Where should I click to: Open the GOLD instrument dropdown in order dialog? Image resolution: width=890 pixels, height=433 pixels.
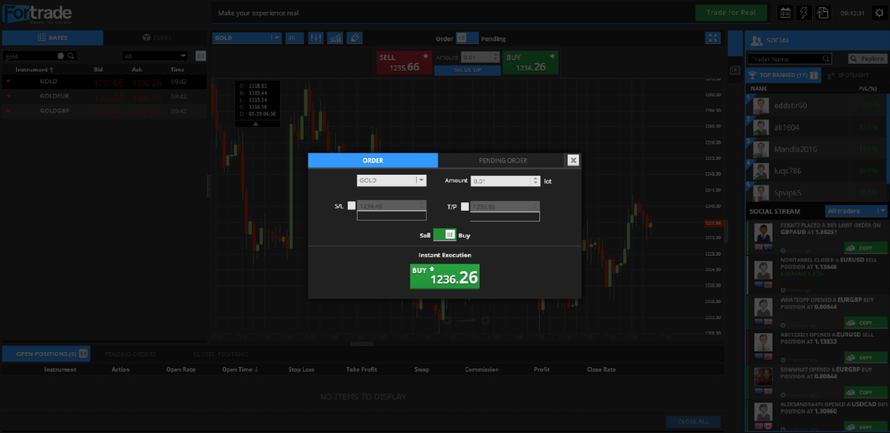click(x=391, y=181)
